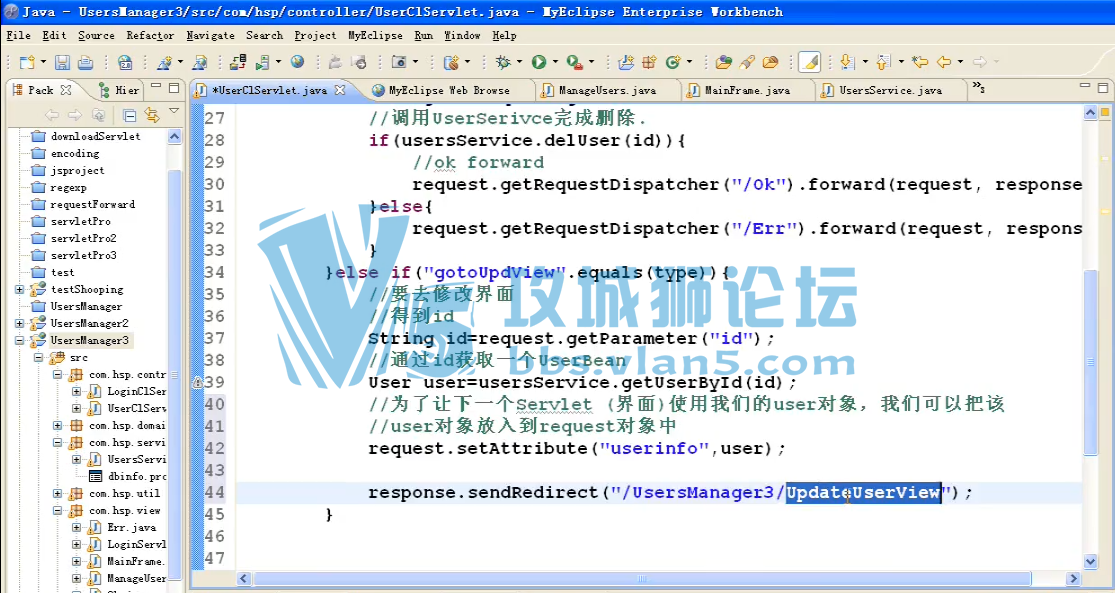Image resolution: width=1115 pixels, height=593 pixels.
Task: Click the Next Annotation down-arrow icon
Action: 846,63
